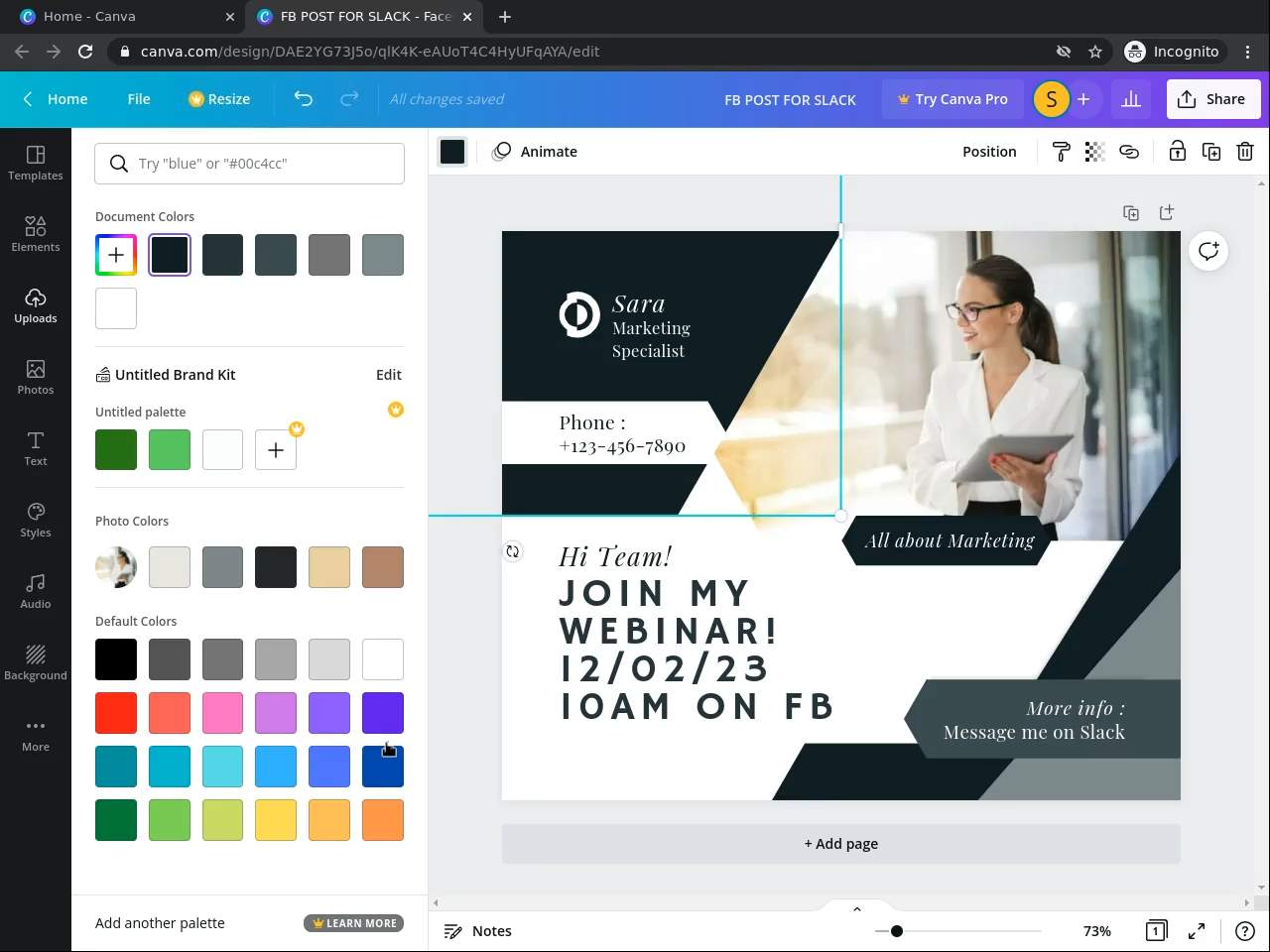1270x952 pixels.
Task: Open the Text panel
Action: click(36, 448)
